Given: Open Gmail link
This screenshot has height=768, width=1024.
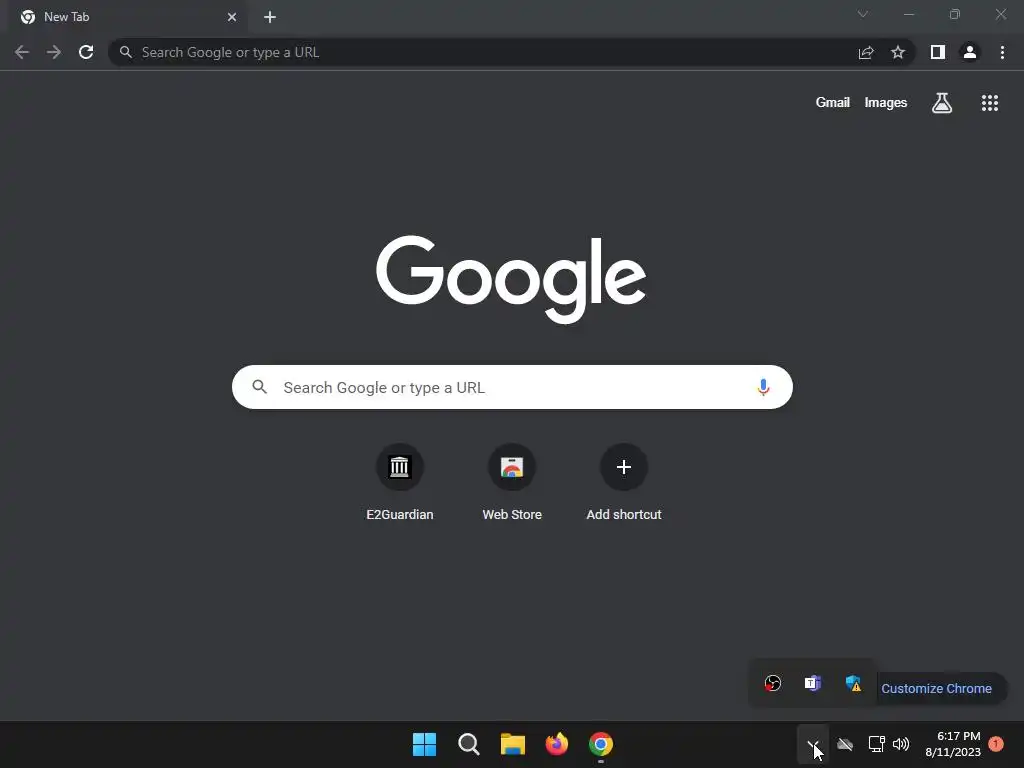Looking at the screenshot, I should coord(833,103).
